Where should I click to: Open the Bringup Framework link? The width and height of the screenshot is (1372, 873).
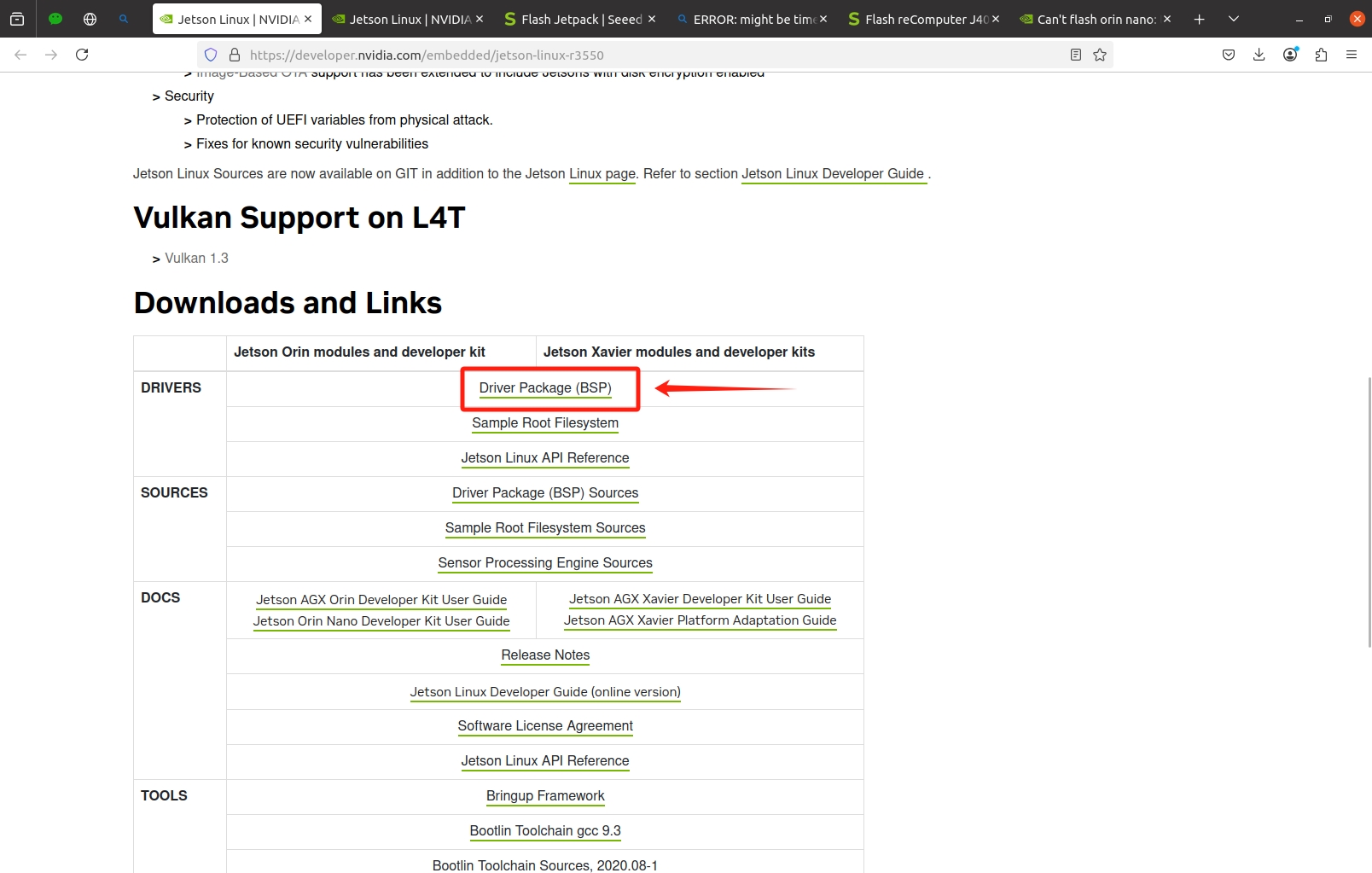(x=545, y=796)
